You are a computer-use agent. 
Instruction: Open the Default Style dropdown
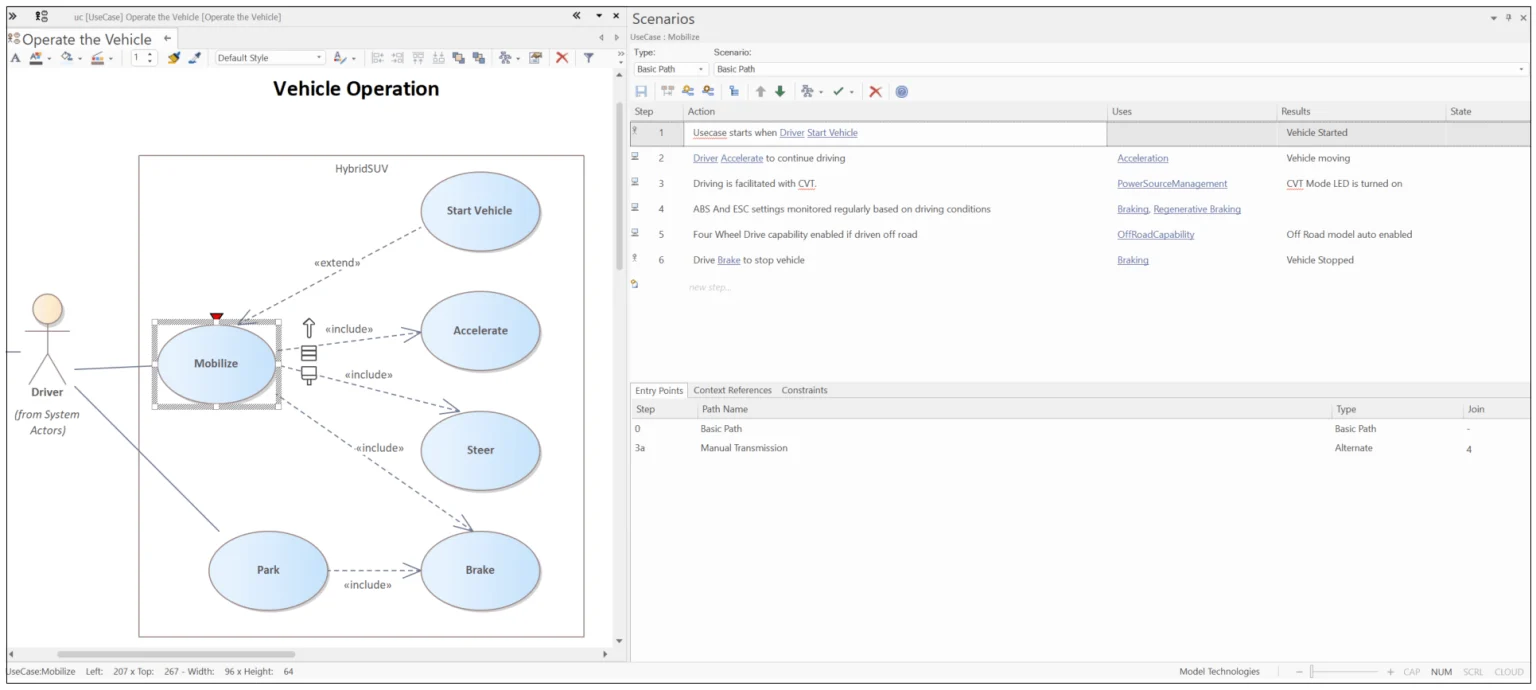pos(320,58)
